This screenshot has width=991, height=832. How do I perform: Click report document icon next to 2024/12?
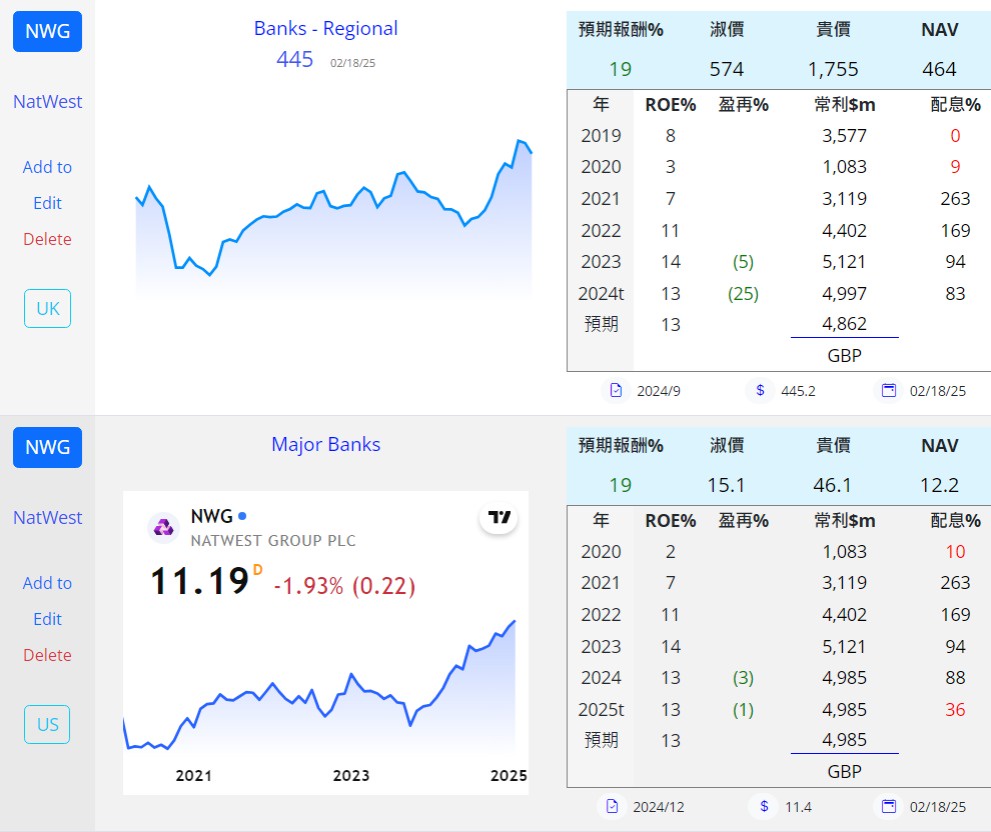[612, 807]
